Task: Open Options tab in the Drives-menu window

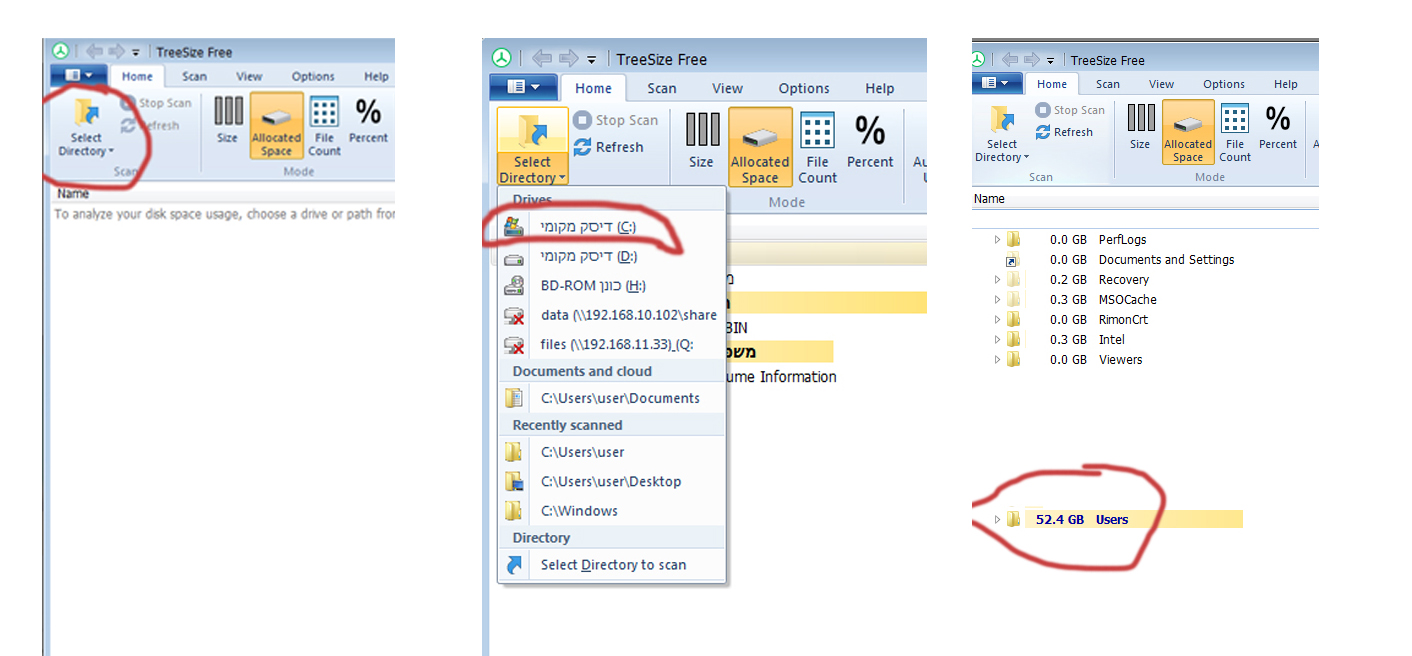Action: (804, 88)
